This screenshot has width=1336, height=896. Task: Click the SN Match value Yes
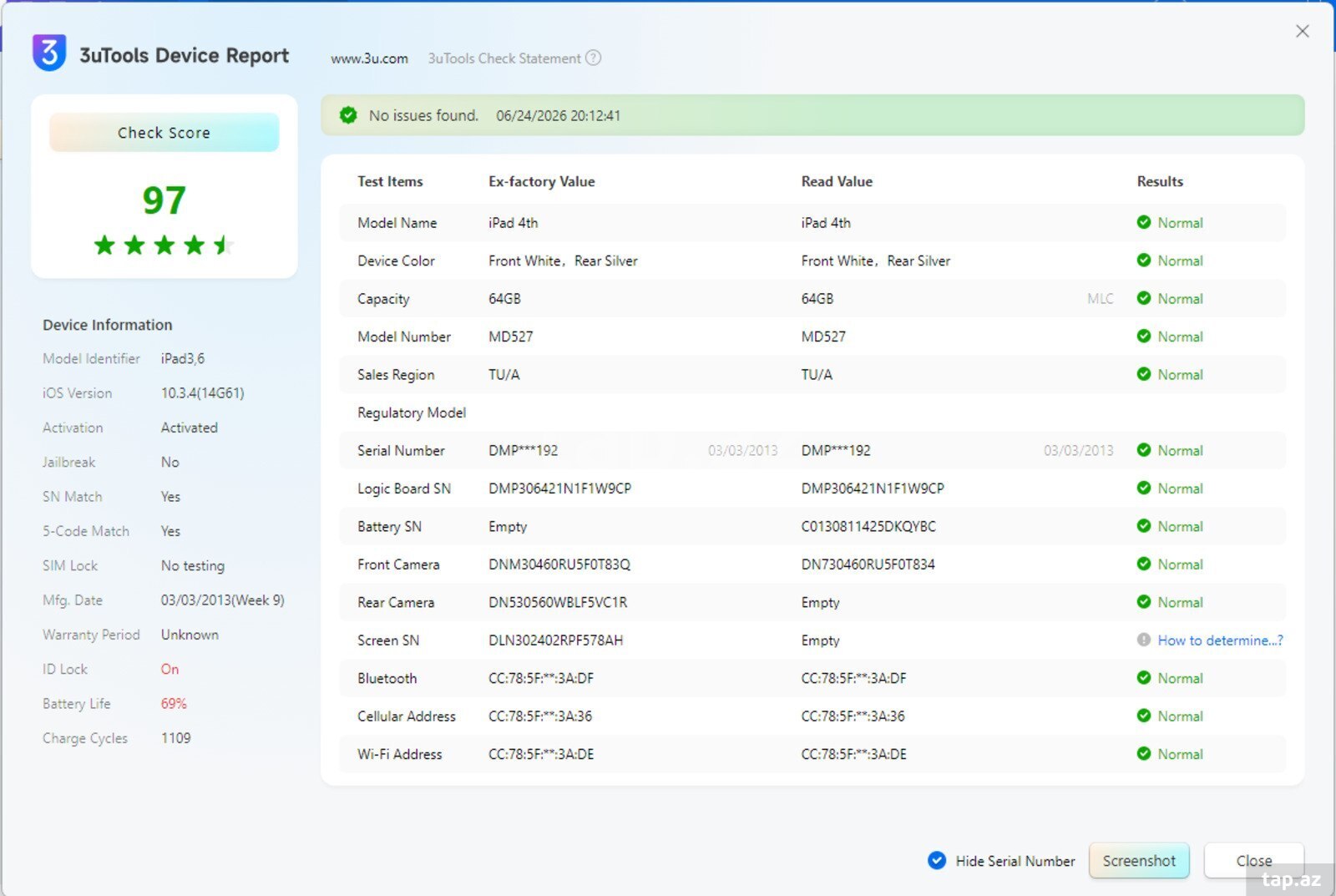point(170,496)
